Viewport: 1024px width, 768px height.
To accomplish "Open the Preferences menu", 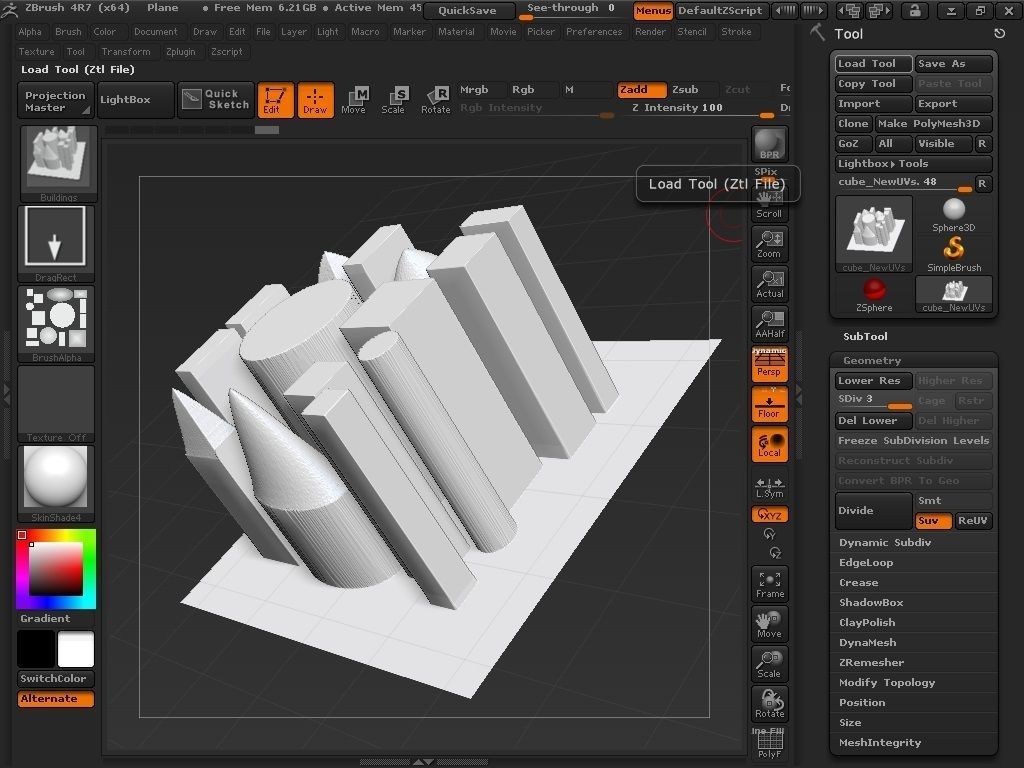I will click(x=594, y=31).
